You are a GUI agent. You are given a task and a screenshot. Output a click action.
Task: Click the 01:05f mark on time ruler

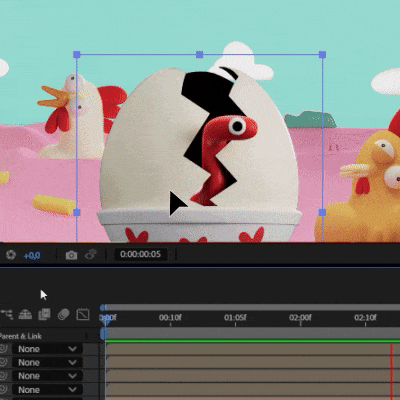pyautogui.click(x=235, y=317)
